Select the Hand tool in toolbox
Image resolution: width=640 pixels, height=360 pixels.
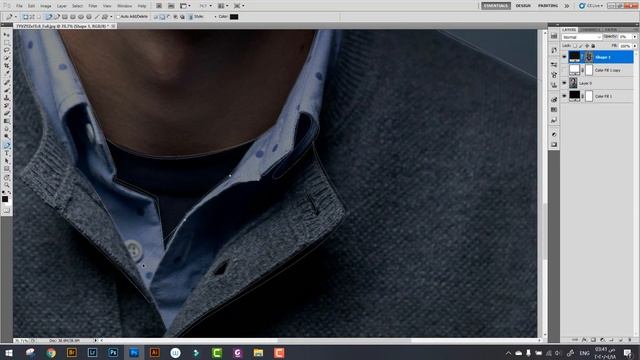[x=7, y=178]
